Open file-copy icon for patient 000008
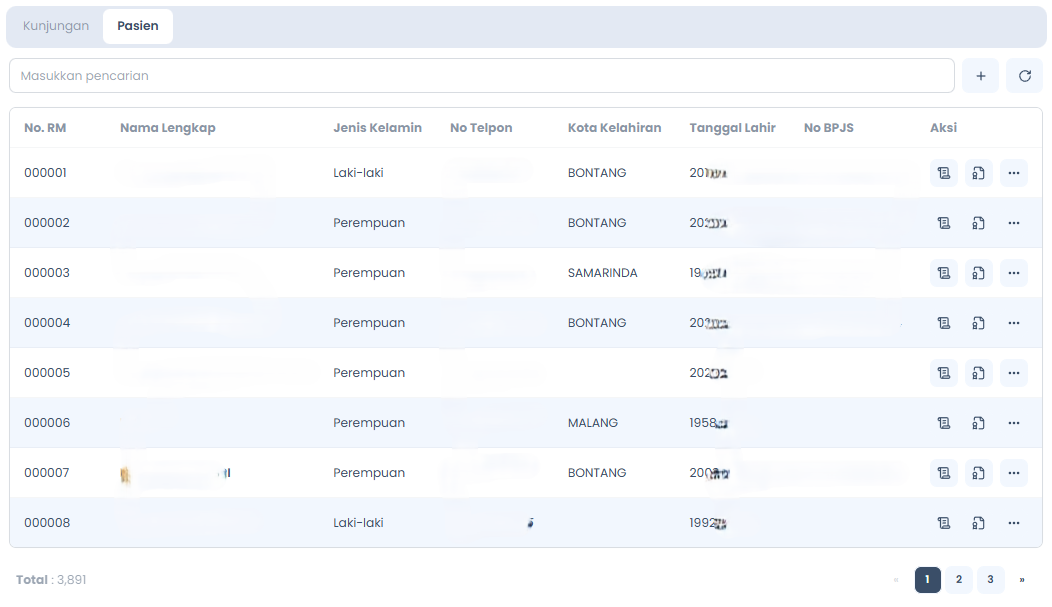Viewport: 1052px width, 607px height. coord(978,522)
